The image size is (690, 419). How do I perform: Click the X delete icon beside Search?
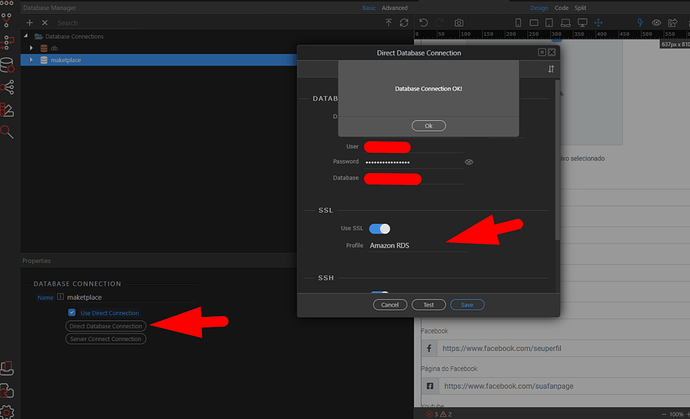pyautogui.click(x=44, y=22)
